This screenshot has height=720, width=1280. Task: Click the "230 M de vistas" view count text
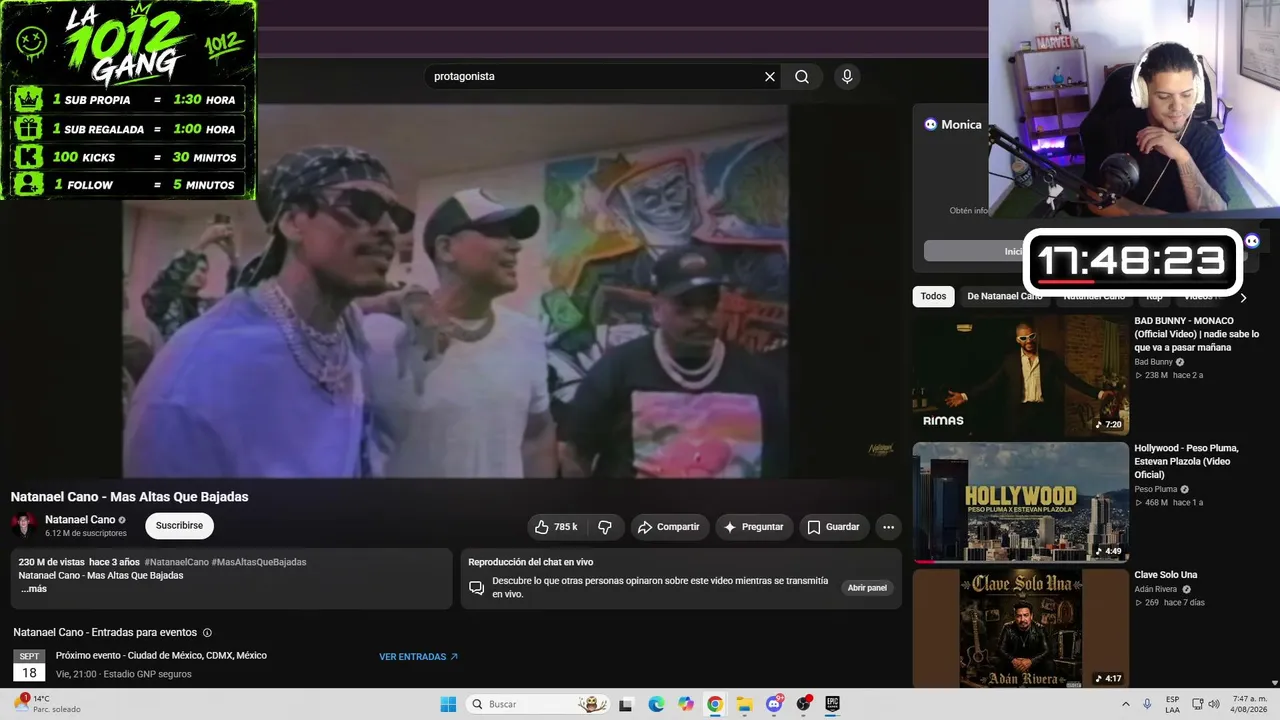[x=51, y=562]
